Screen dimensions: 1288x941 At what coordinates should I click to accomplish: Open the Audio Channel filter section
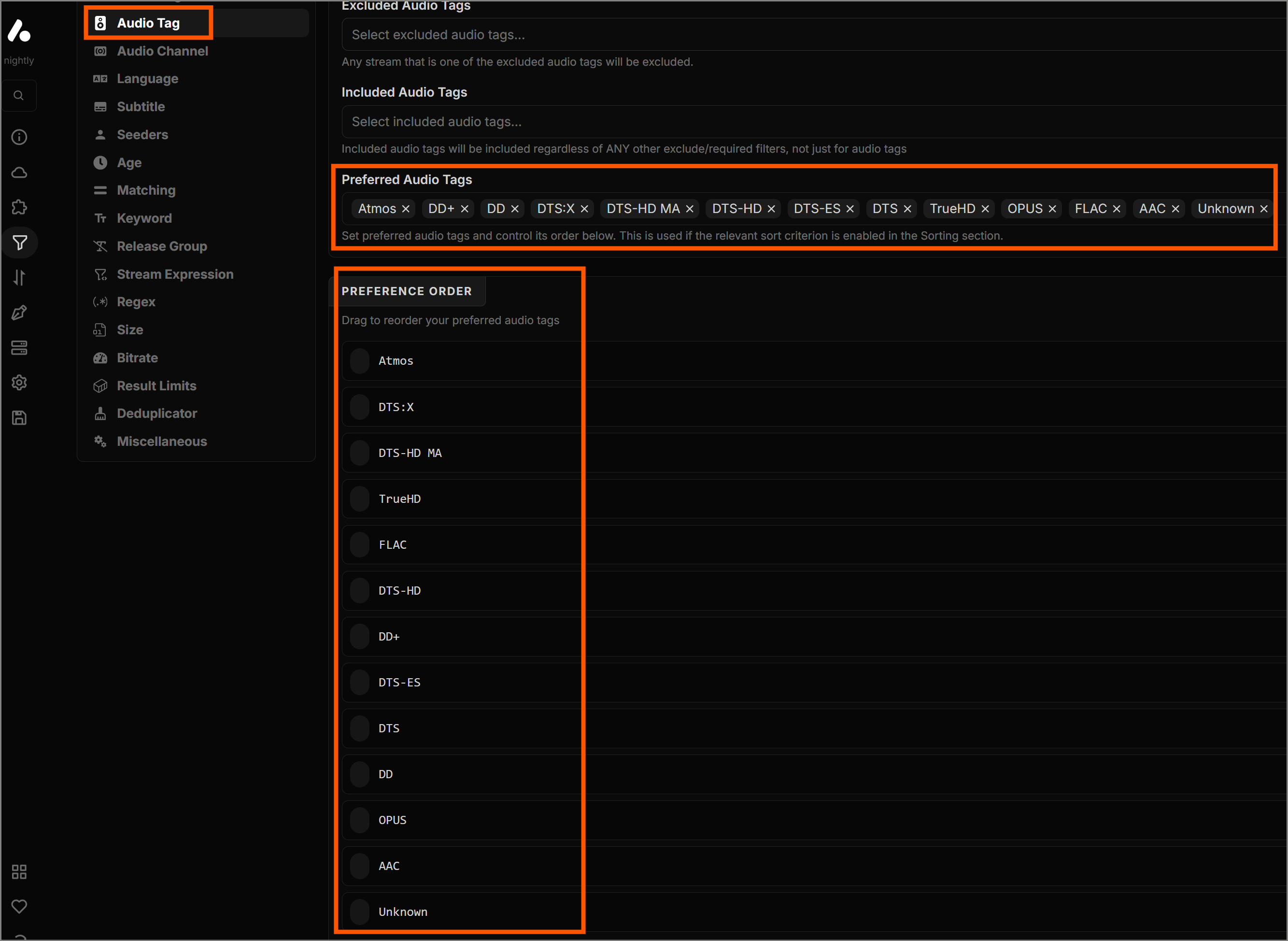pyautogui.click(x=197, y=51)
